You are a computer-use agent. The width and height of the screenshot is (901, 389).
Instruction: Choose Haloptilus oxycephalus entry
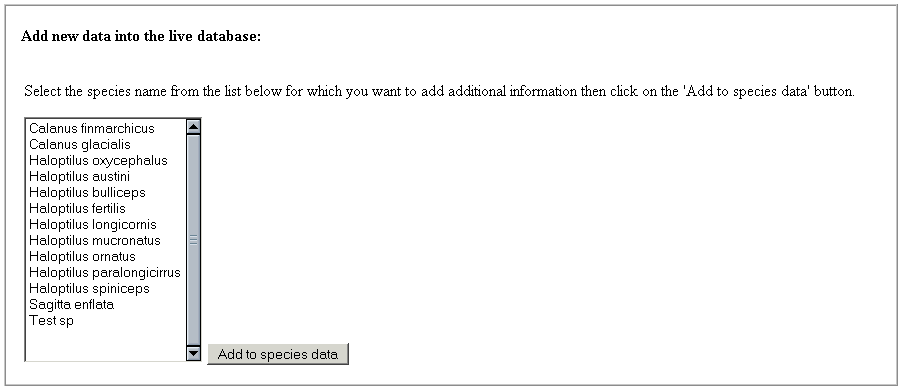(x=106, y=160)
